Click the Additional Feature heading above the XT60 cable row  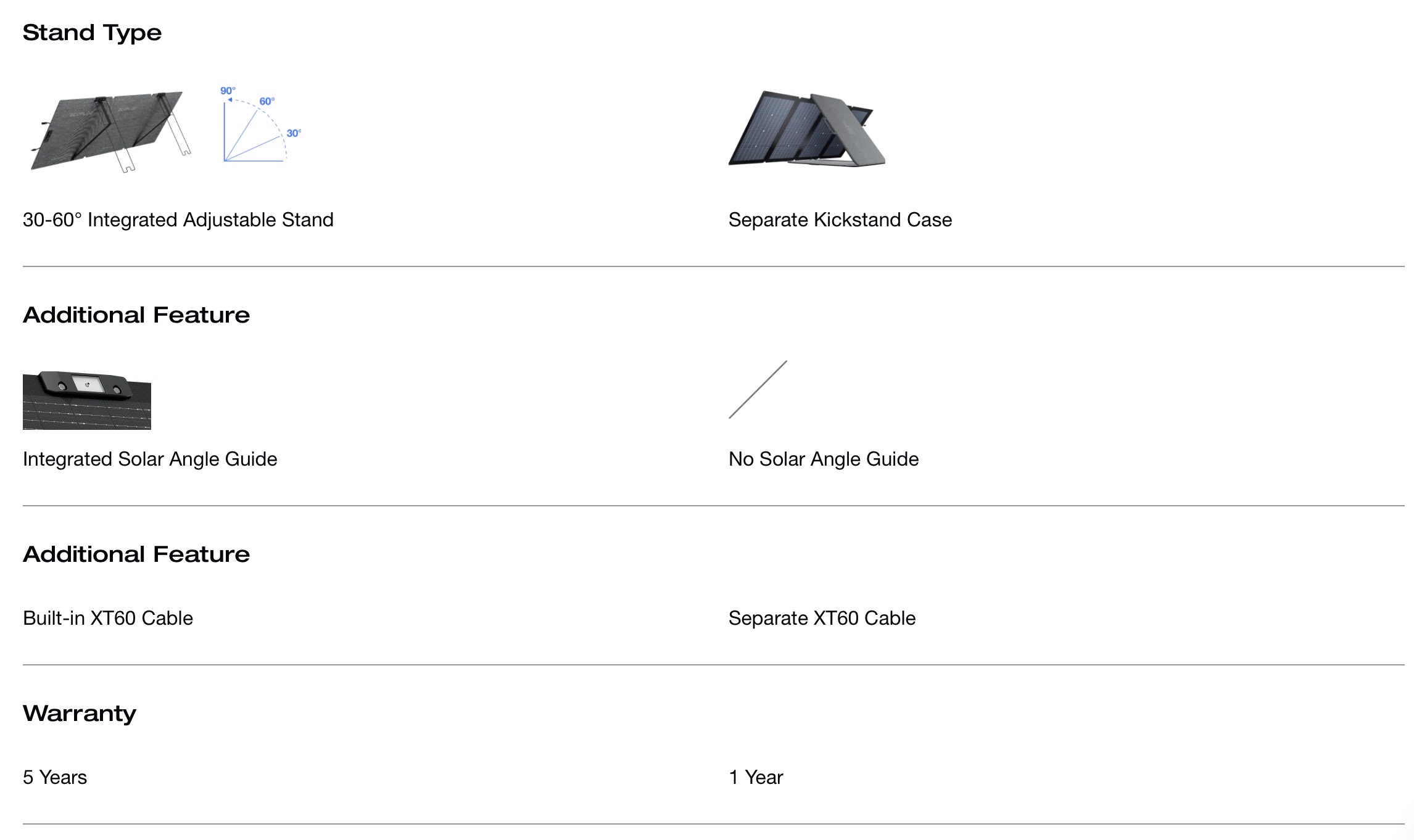point(136,554)
